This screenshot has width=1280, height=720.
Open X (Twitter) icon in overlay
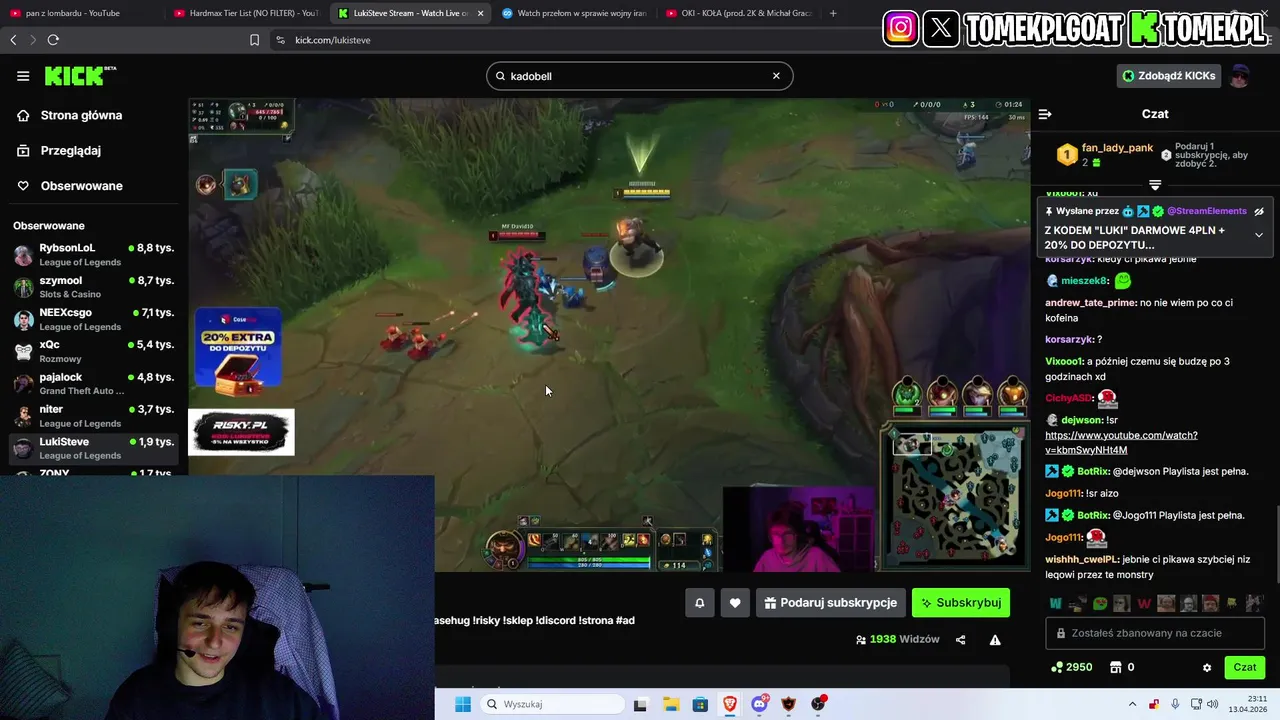[x=941, y=28]
